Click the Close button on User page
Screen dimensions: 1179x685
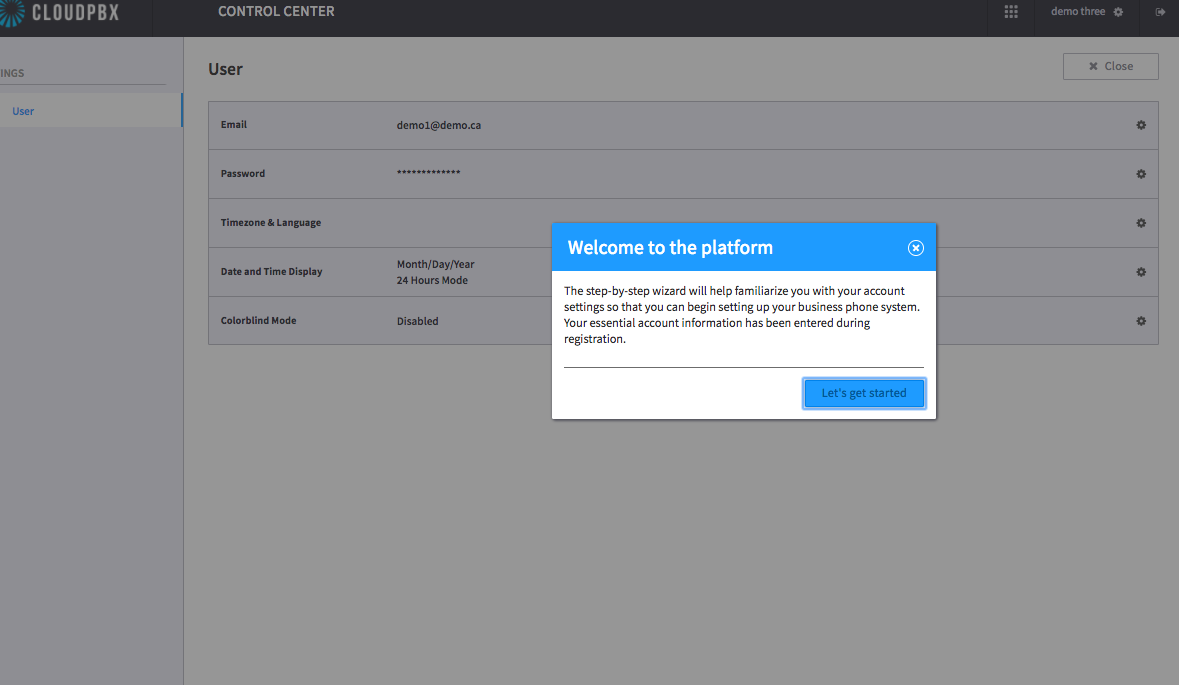coord(1111,66)
